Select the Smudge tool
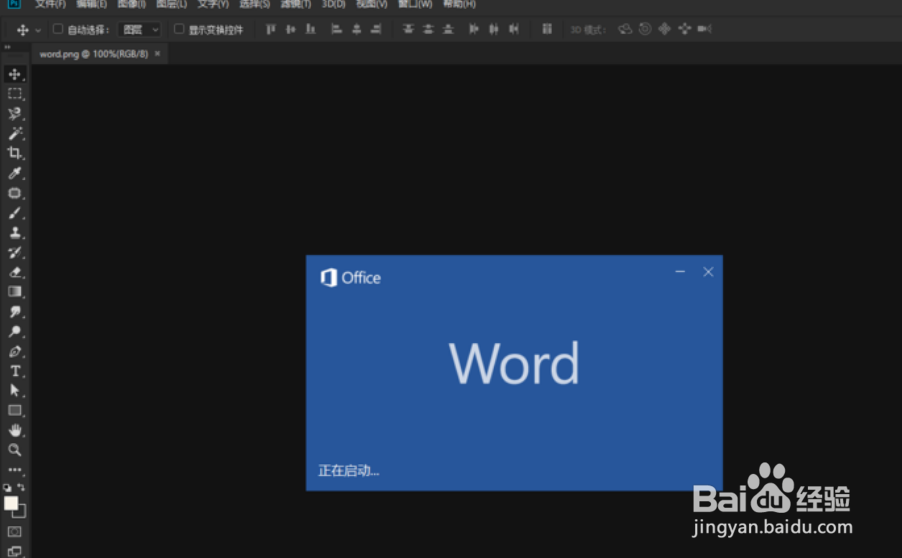The height and width of the screenshot is (558, 902). pos(15,312)
